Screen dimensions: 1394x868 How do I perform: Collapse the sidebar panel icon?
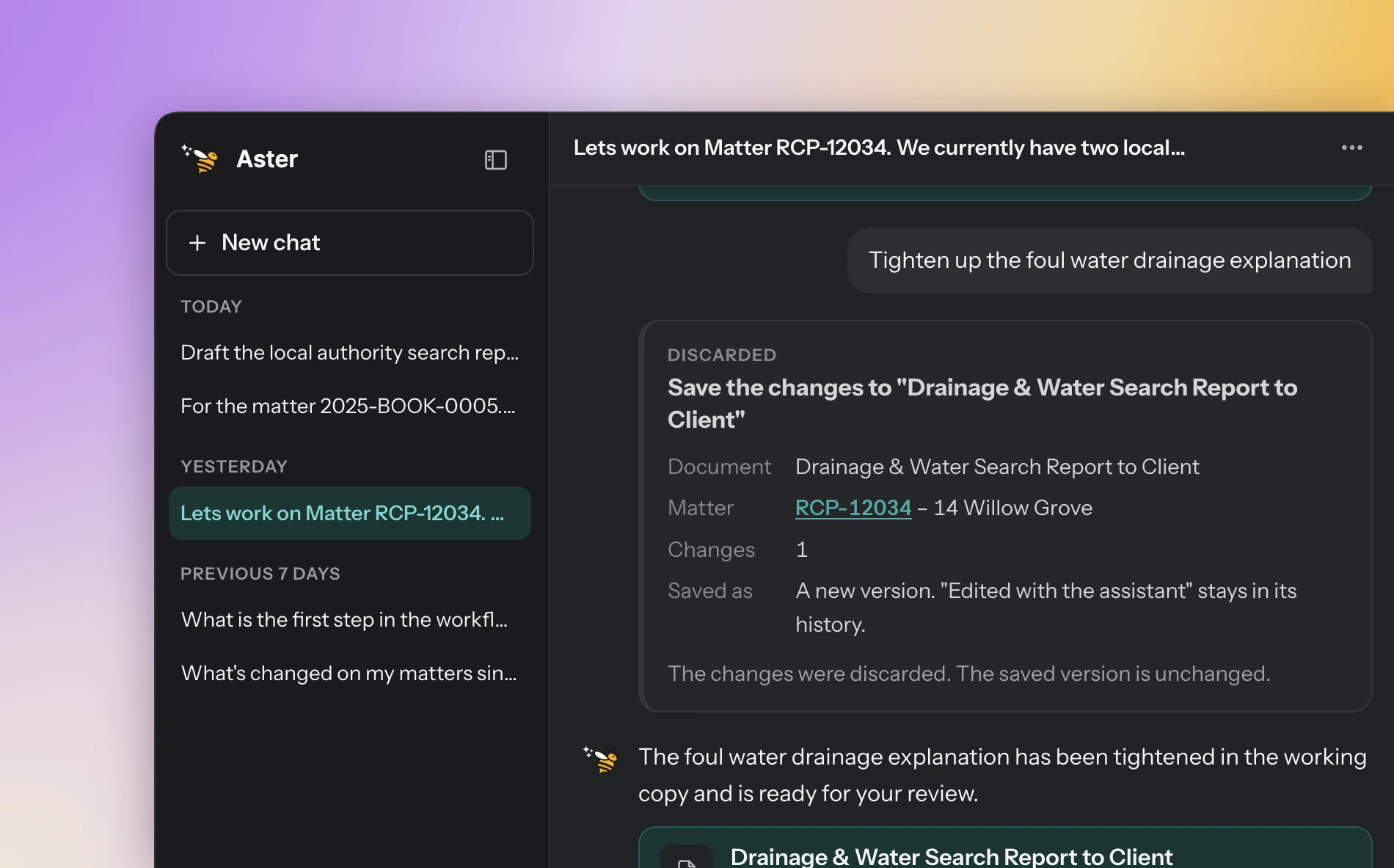click(x=496, y=160)
